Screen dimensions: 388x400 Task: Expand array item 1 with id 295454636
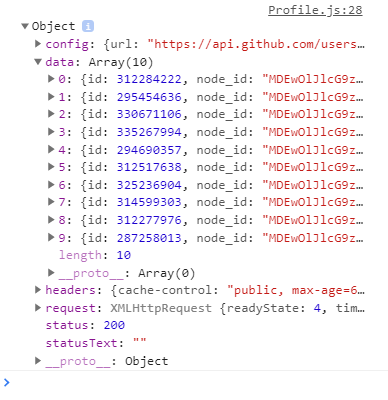[51, 97]
